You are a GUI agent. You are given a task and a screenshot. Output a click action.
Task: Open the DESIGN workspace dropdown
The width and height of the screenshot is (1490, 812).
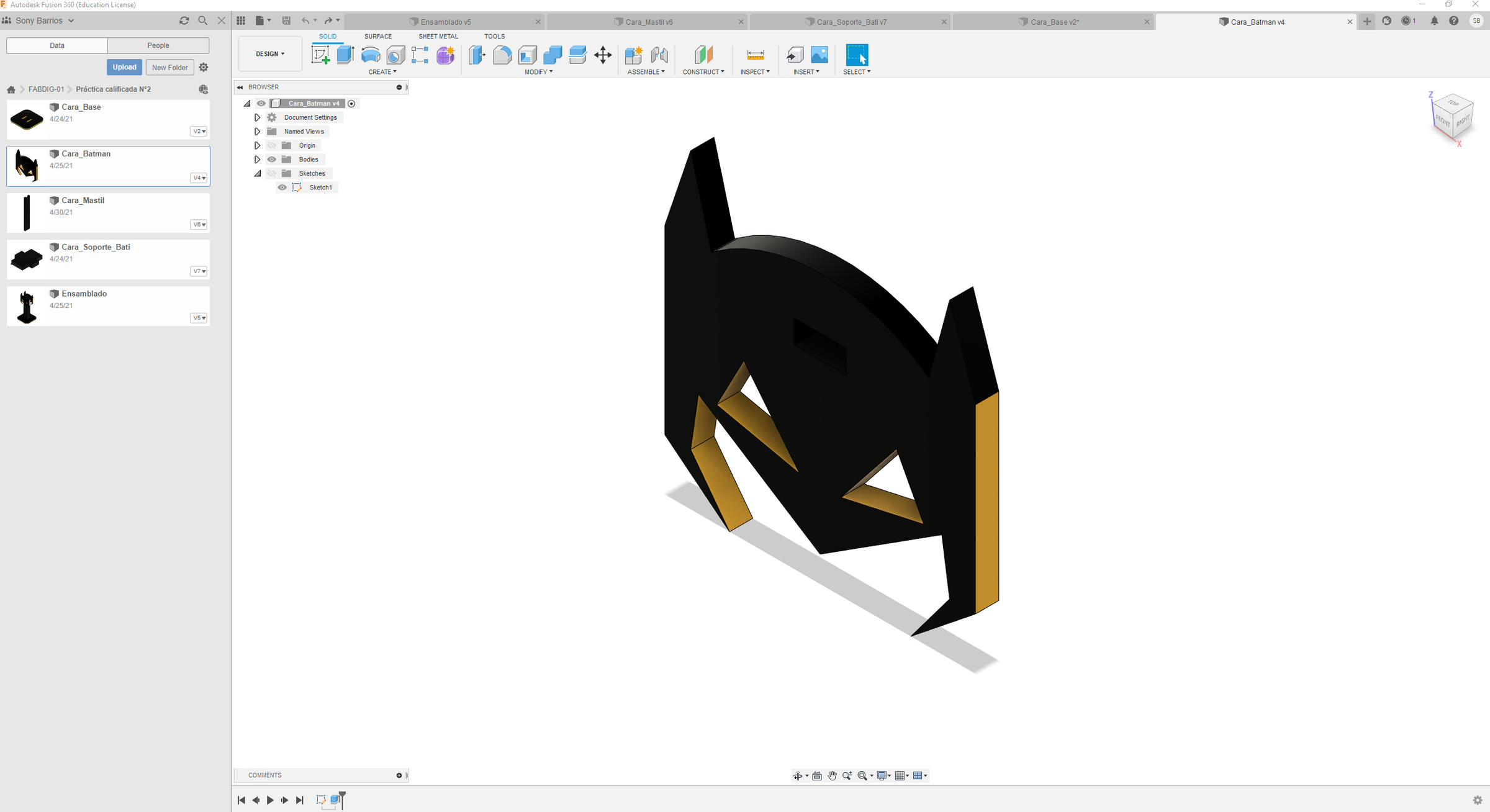point(270,54)
